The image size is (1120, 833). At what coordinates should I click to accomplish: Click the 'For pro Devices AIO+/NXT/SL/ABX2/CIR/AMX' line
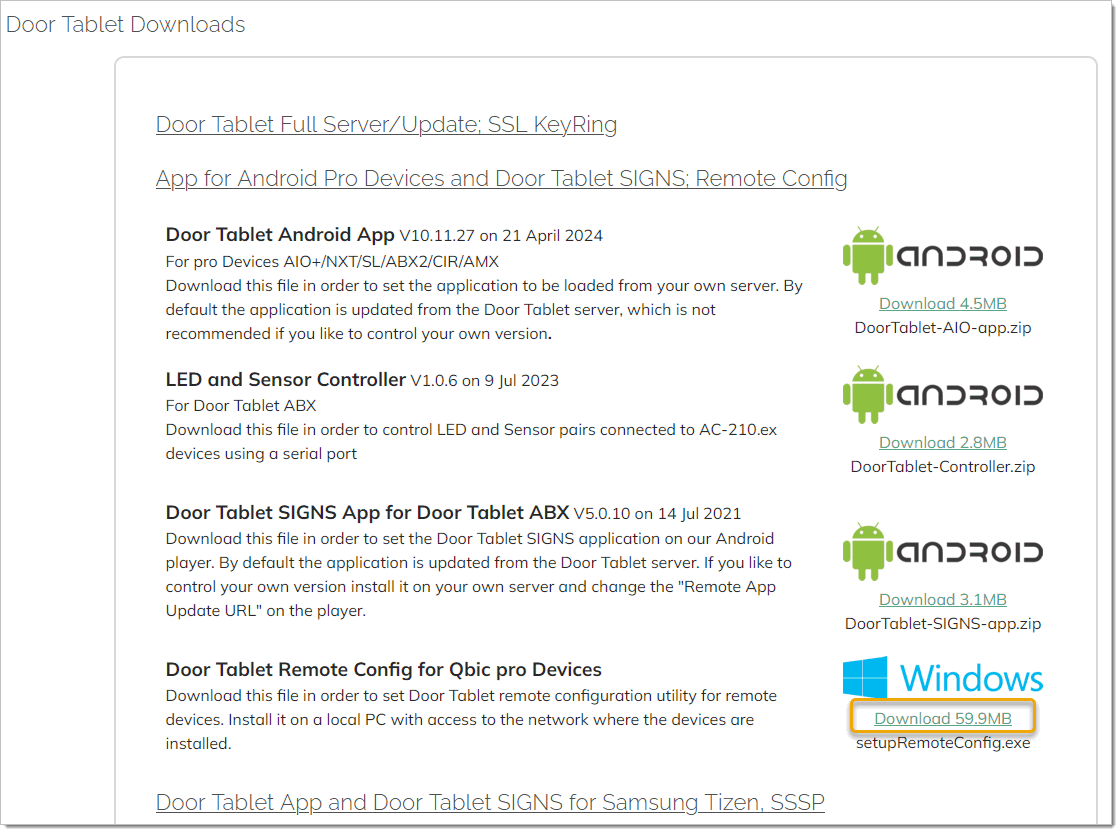point(332,262)
